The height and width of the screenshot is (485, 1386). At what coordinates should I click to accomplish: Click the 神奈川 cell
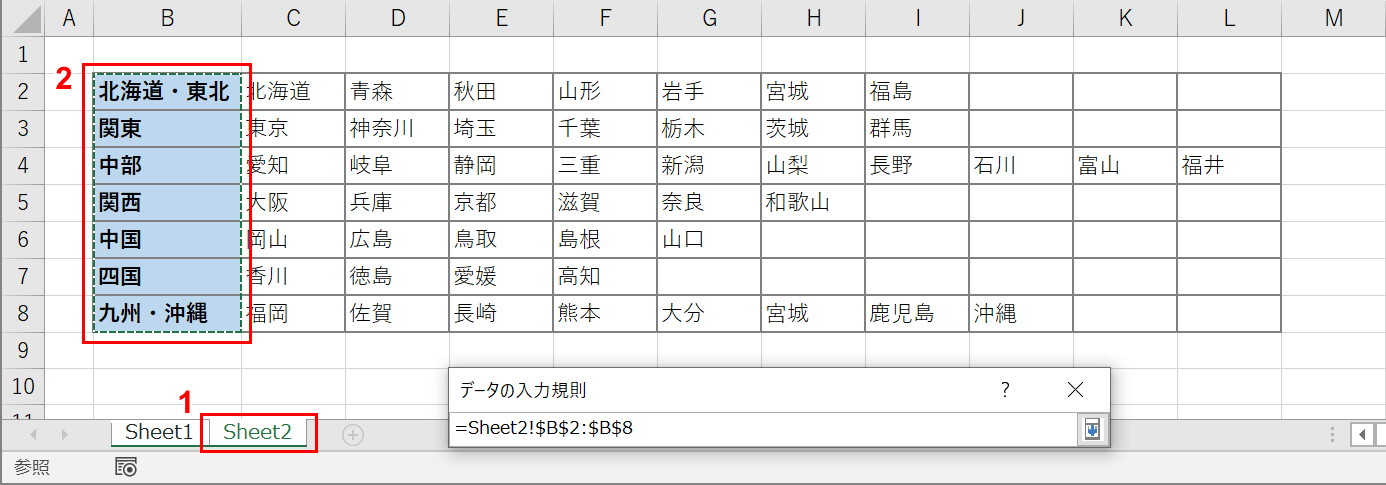(x=397, y=129)
